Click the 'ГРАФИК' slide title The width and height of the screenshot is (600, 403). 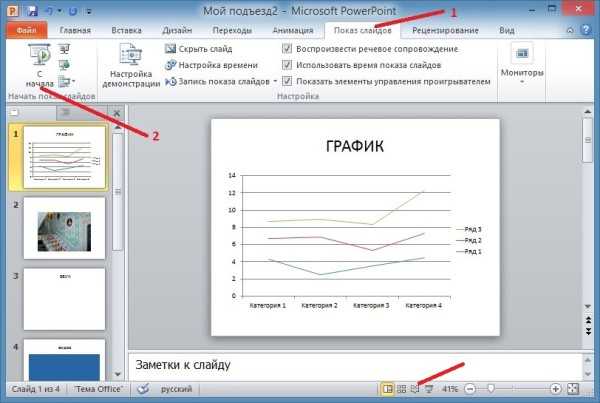click(355, 146)
